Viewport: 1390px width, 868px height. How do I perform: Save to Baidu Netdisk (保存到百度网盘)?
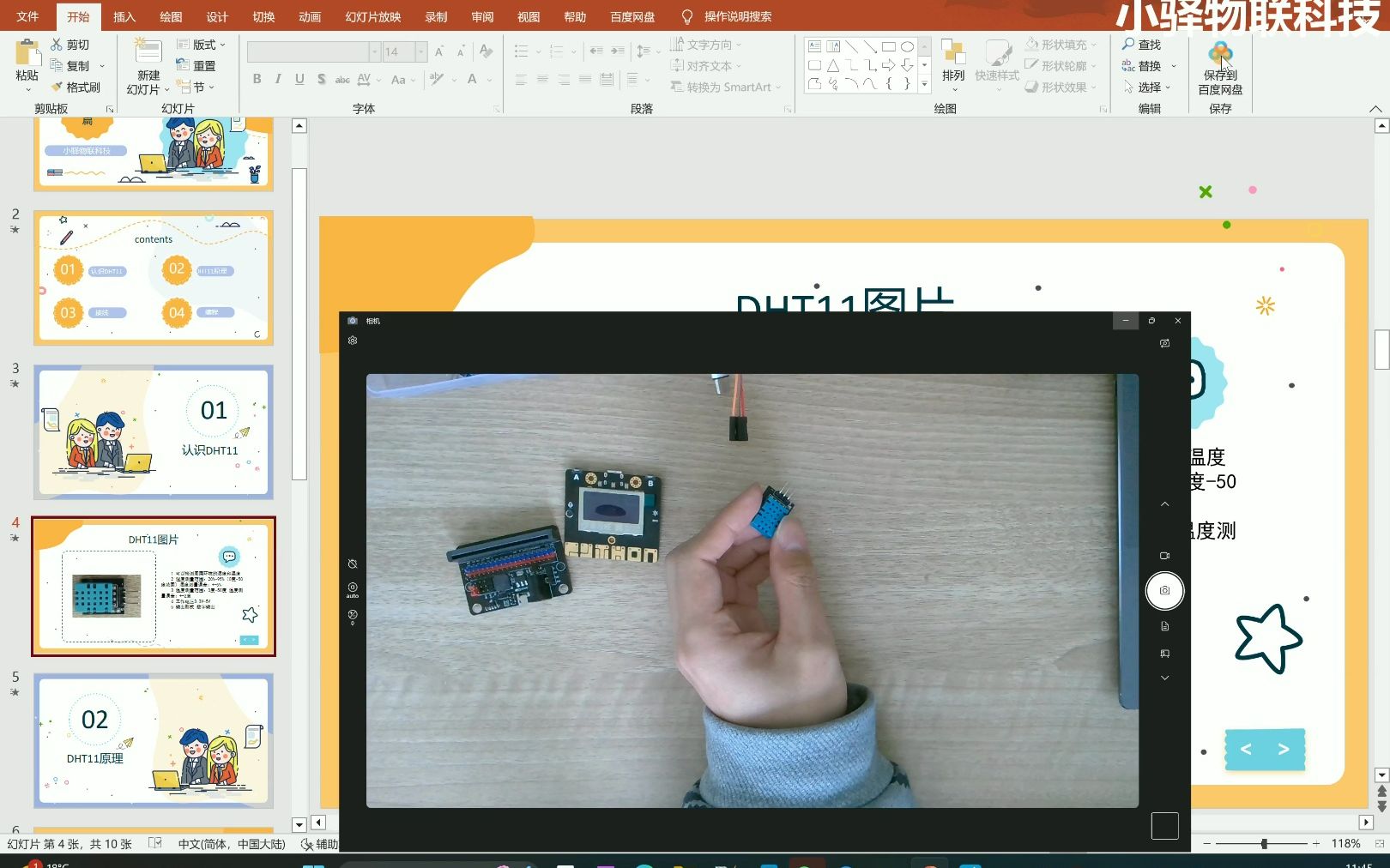(1220, 68)
